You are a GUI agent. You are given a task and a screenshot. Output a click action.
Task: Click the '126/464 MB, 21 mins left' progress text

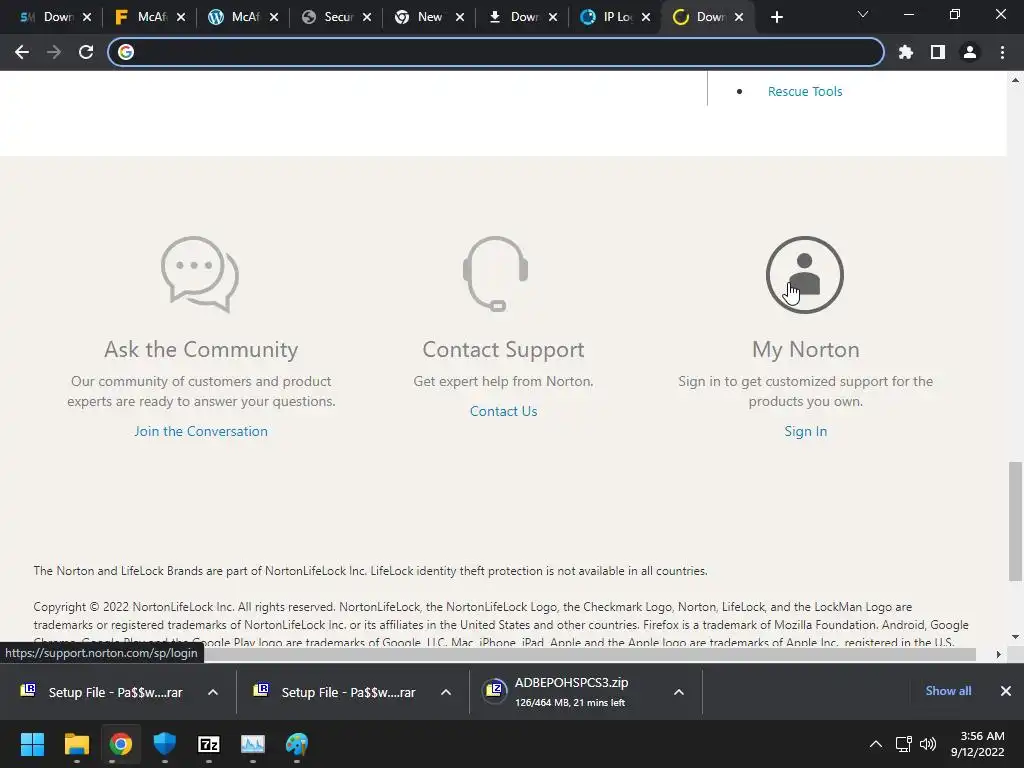click(569, 703)
